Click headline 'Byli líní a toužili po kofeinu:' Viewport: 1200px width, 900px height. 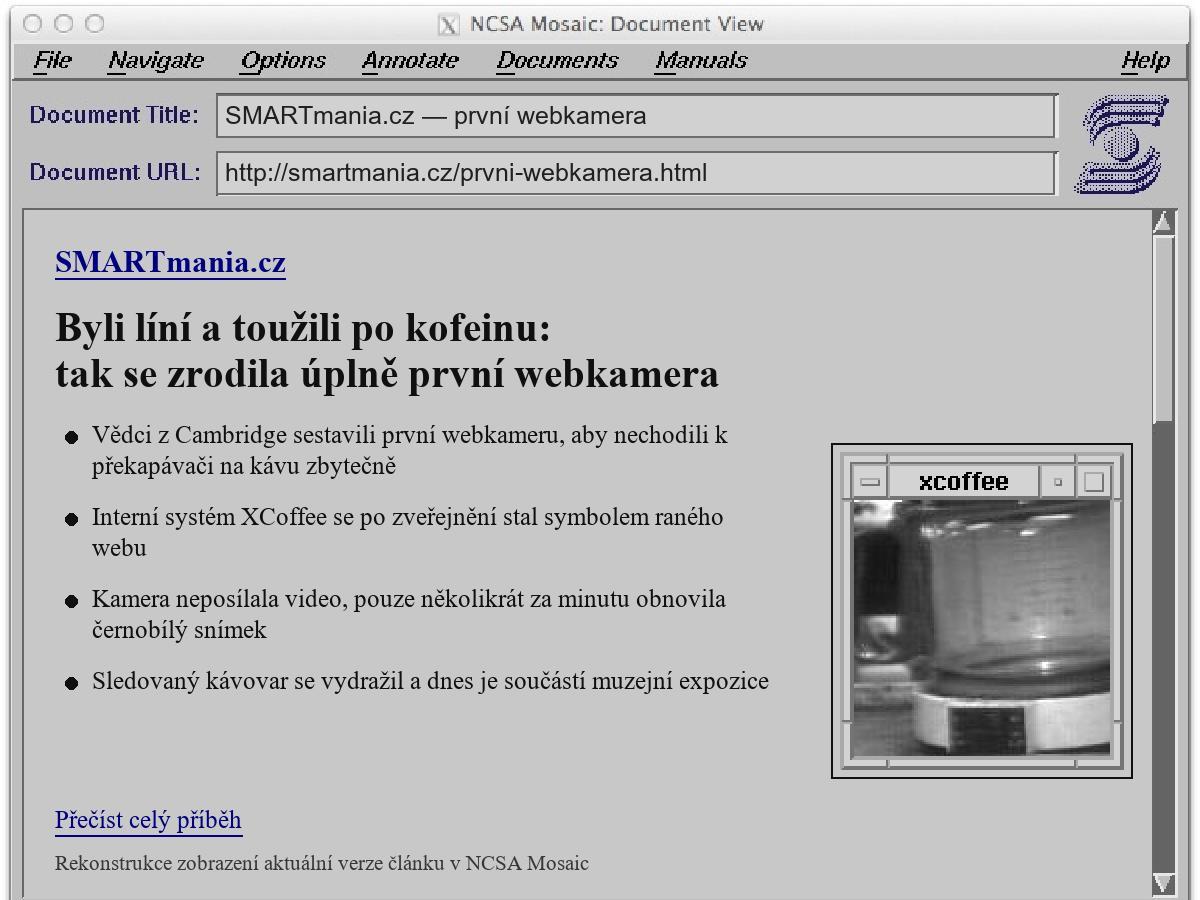[x=303, y=328]
